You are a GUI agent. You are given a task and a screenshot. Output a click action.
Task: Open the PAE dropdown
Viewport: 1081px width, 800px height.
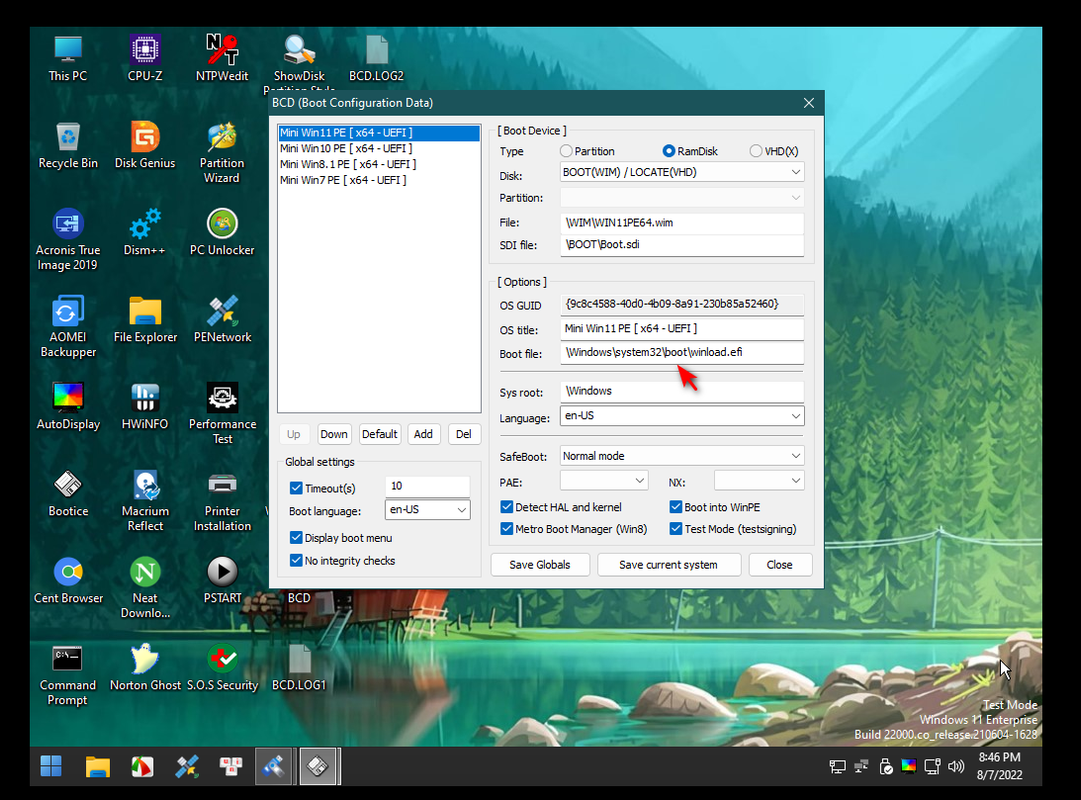[x=604, y=480]
